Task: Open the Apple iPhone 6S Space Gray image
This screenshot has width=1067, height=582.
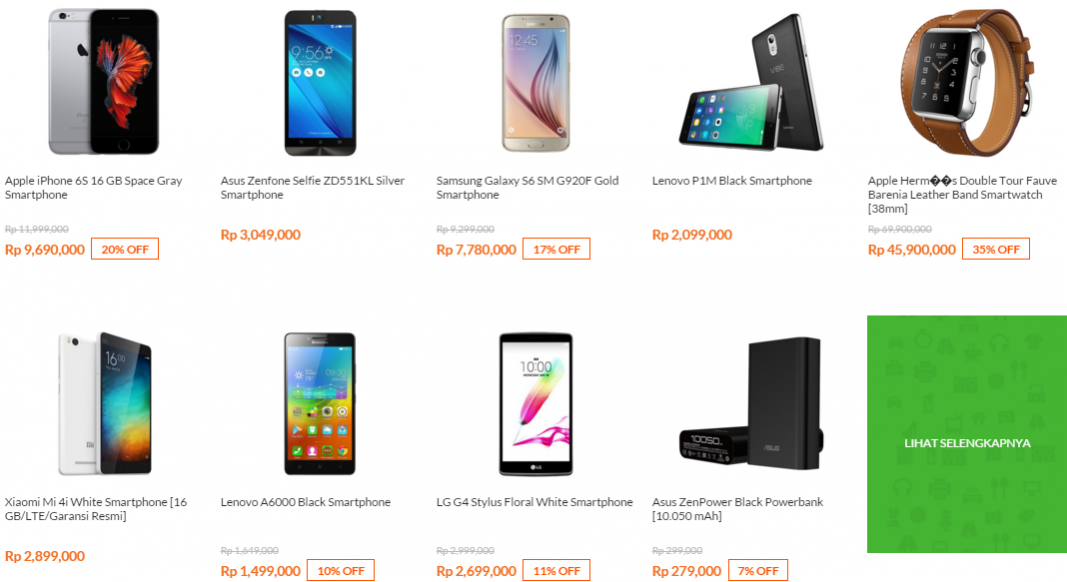Action: point(103,82)
